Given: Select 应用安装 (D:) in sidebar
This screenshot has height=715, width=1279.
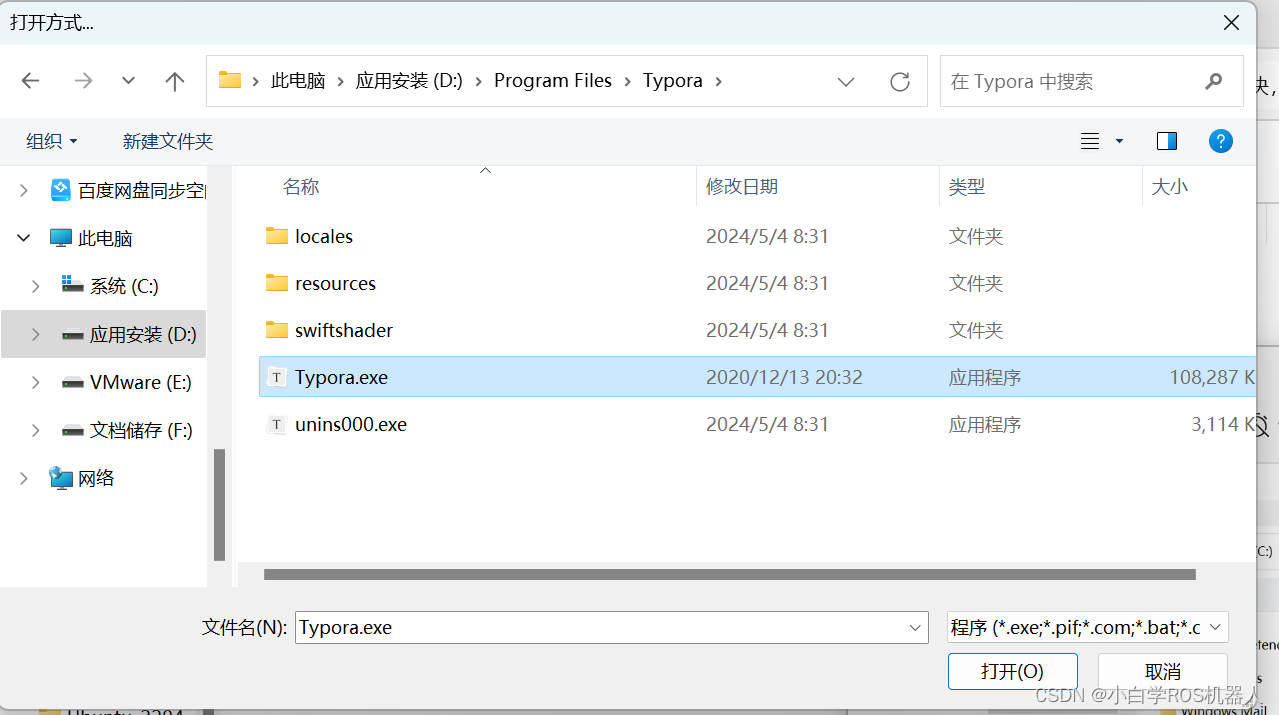Looking at the screenshot, I should [x=143, y=334].
